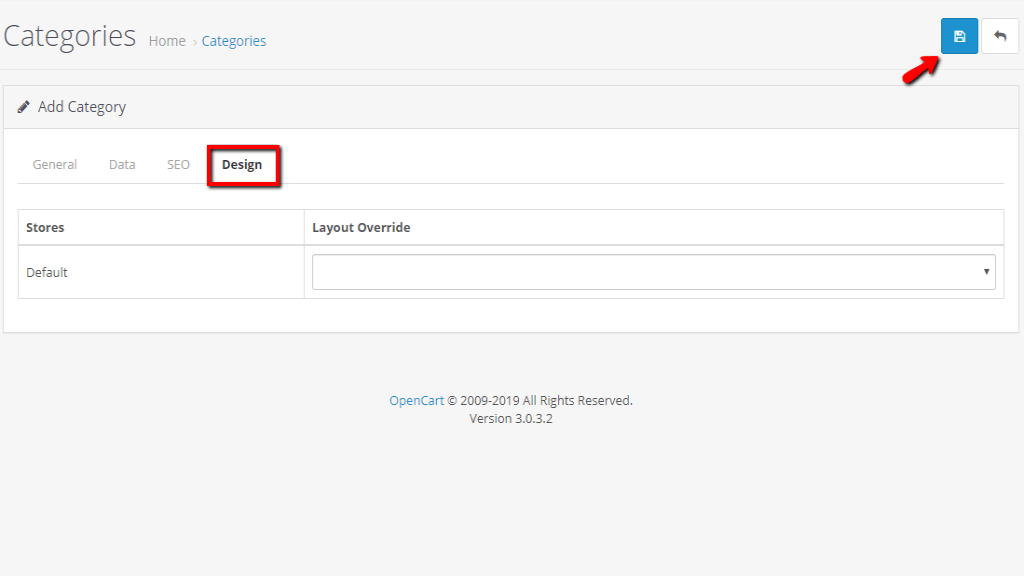Switch to the General tab
This screenshot has width=1024, height=576.
click(55, 164)
